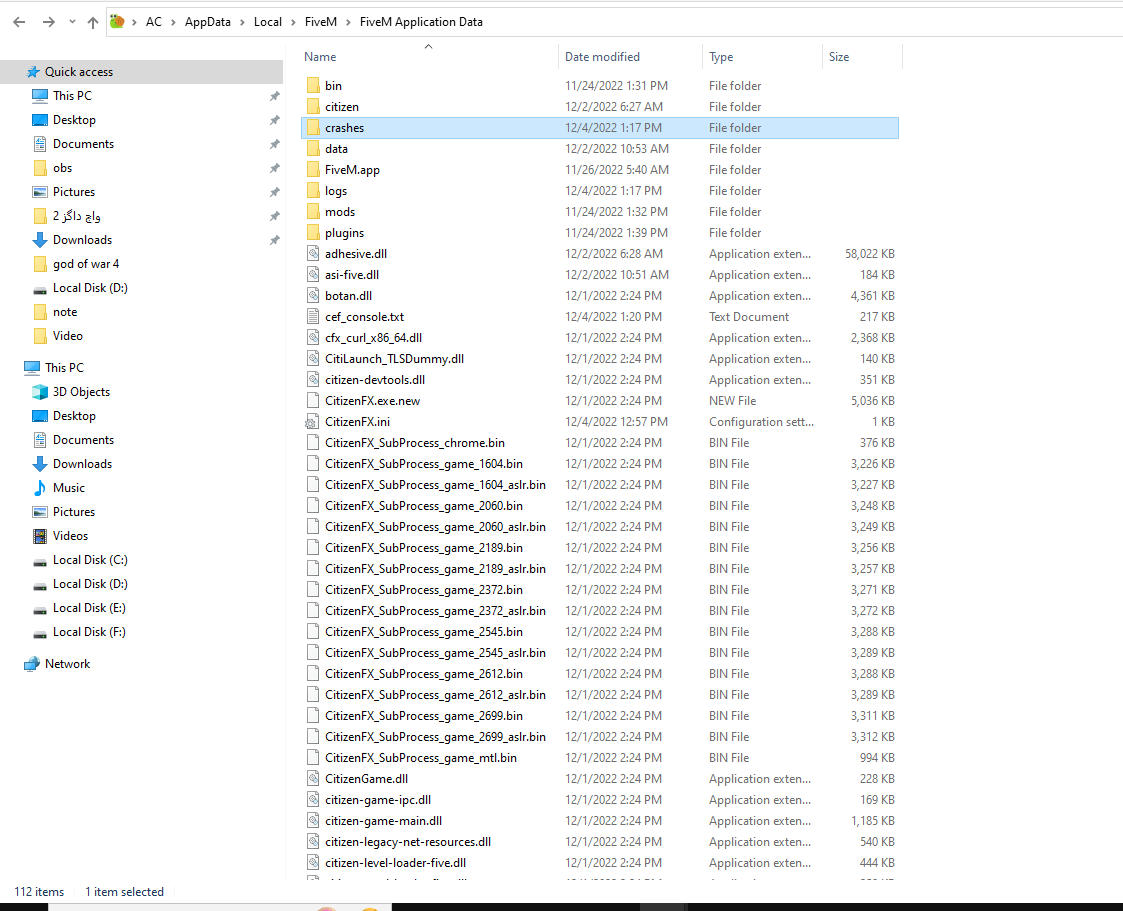Sort by the Name column header
The width and height of the screenshot is (1123, 911).
pos(320,57)
